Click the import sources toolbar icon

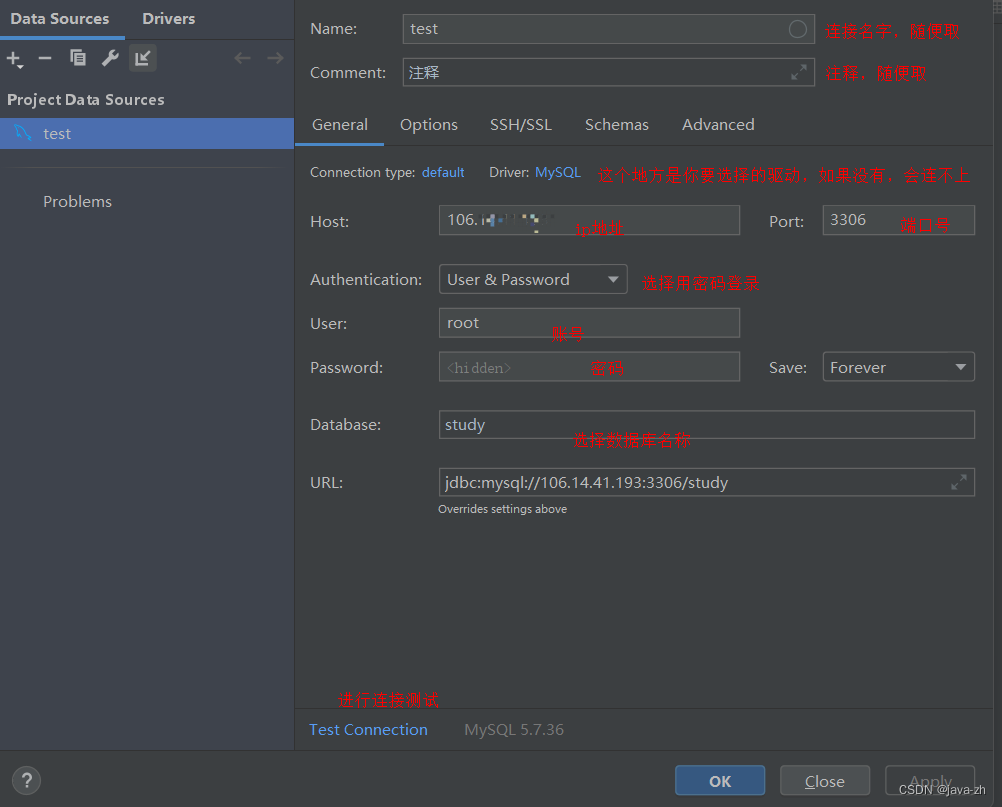point(142,58)
